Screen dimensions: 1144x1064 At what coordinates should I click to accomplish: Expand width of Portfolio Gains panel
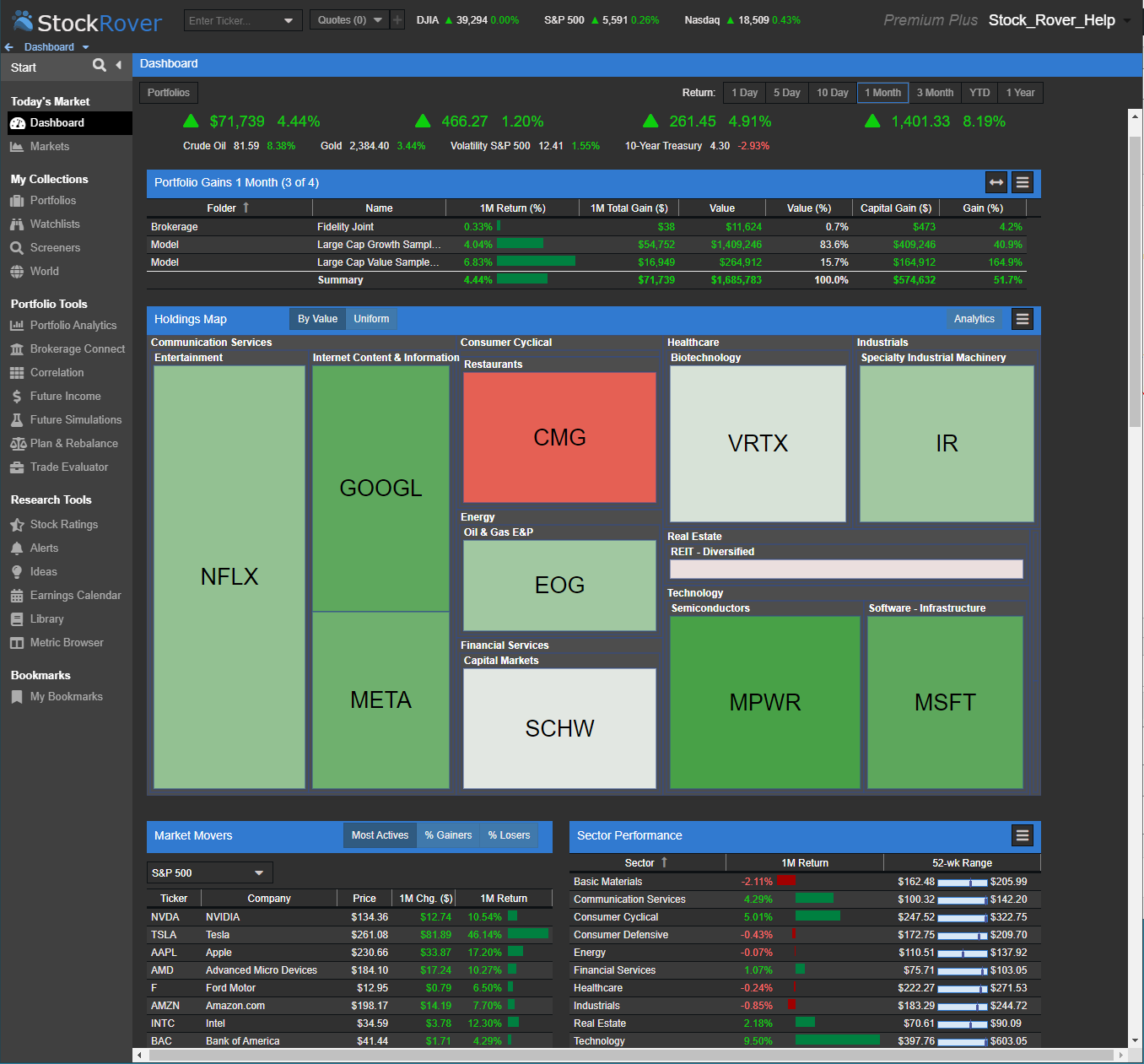pyautogui.click(x=996, y=182)
